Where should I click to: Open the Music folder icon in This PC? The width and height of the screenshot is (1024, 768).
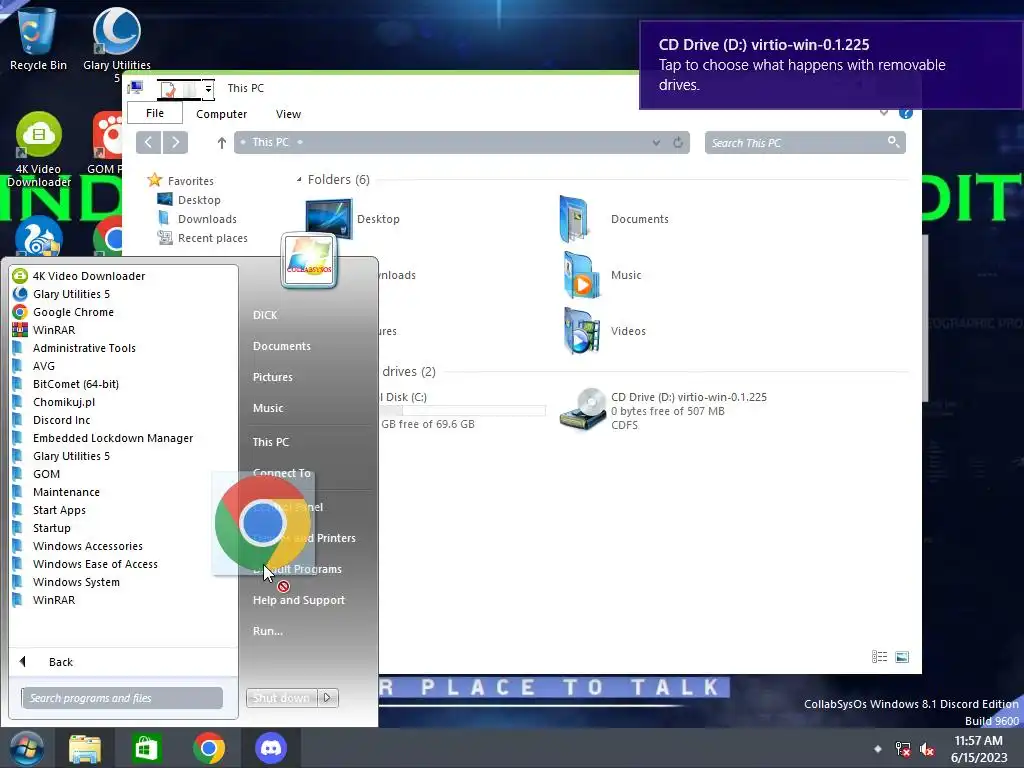[x=581, y=275]
